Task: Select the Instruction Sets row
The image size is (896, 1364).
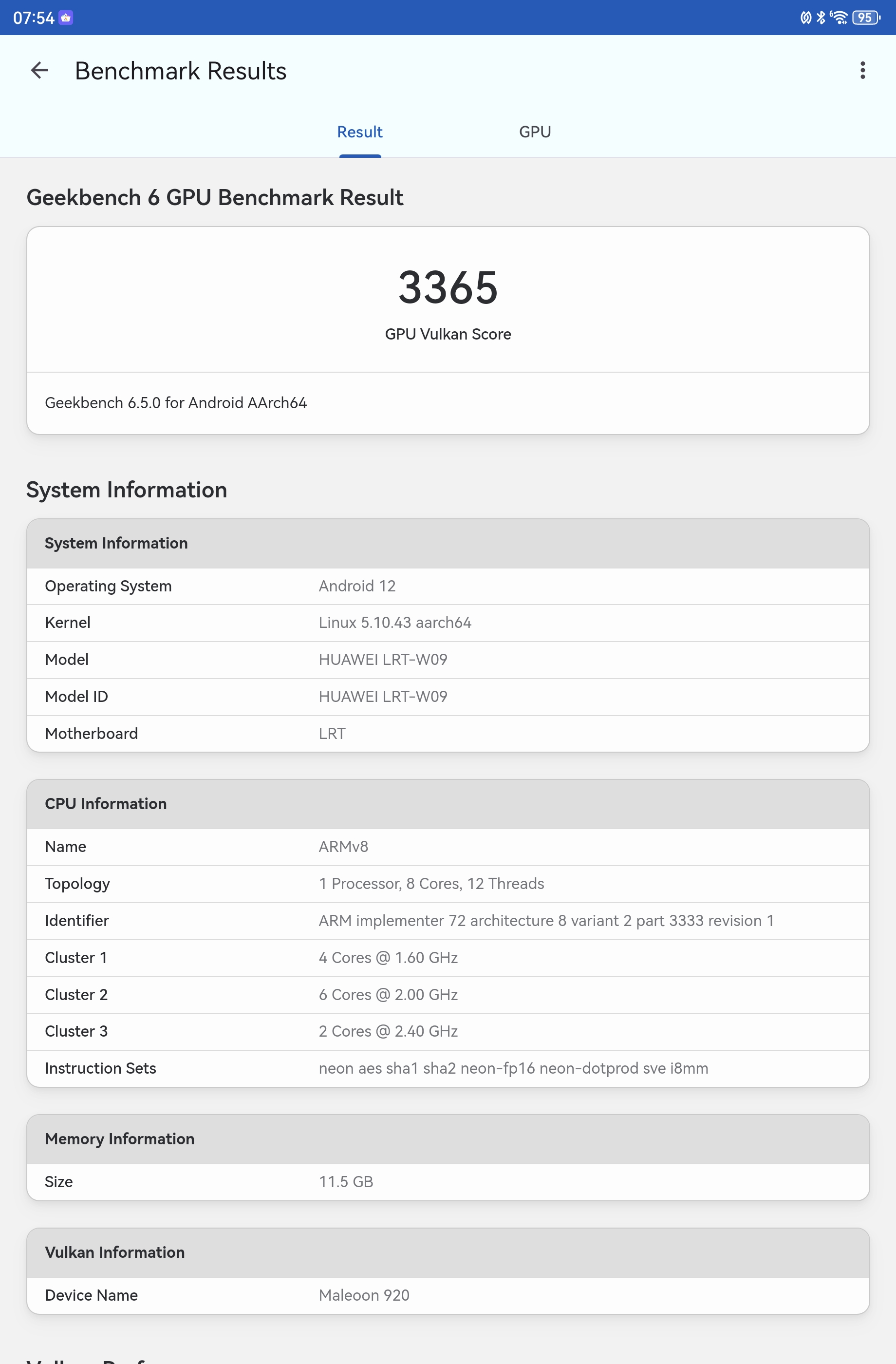Action: click(448, 1068)
